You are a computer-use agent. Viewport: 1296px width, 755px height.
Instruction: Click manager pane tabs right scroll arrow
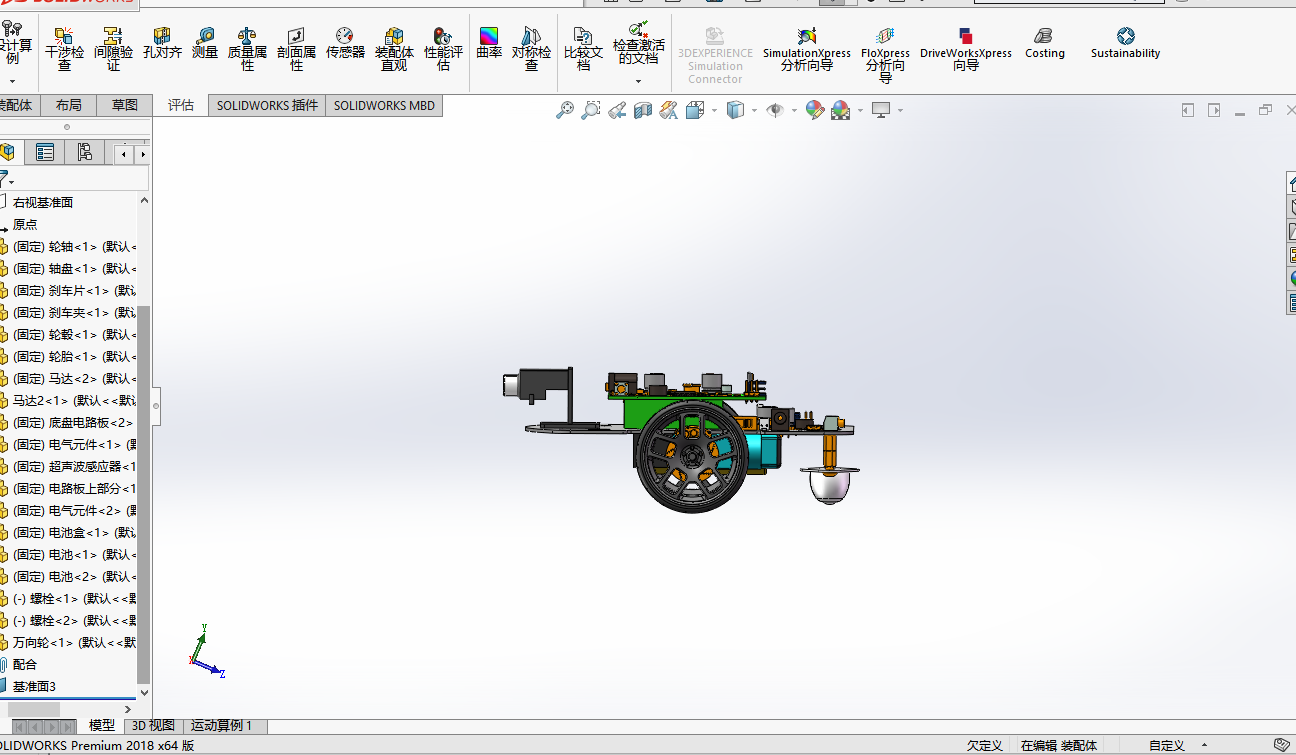pyautogui.click(x=143, y=154)
